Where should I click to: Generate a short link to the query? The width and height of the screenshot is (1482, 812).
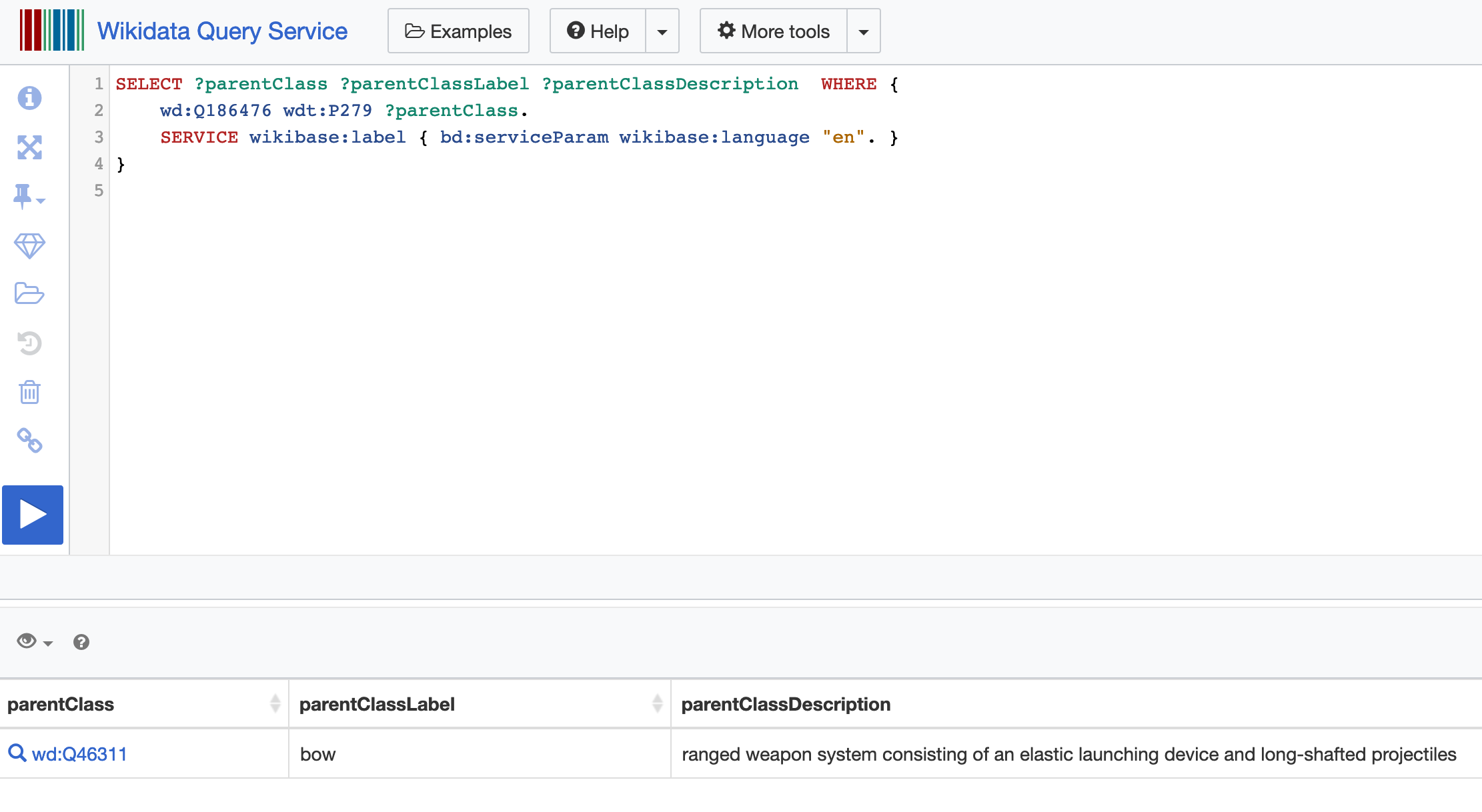(29, 441)
